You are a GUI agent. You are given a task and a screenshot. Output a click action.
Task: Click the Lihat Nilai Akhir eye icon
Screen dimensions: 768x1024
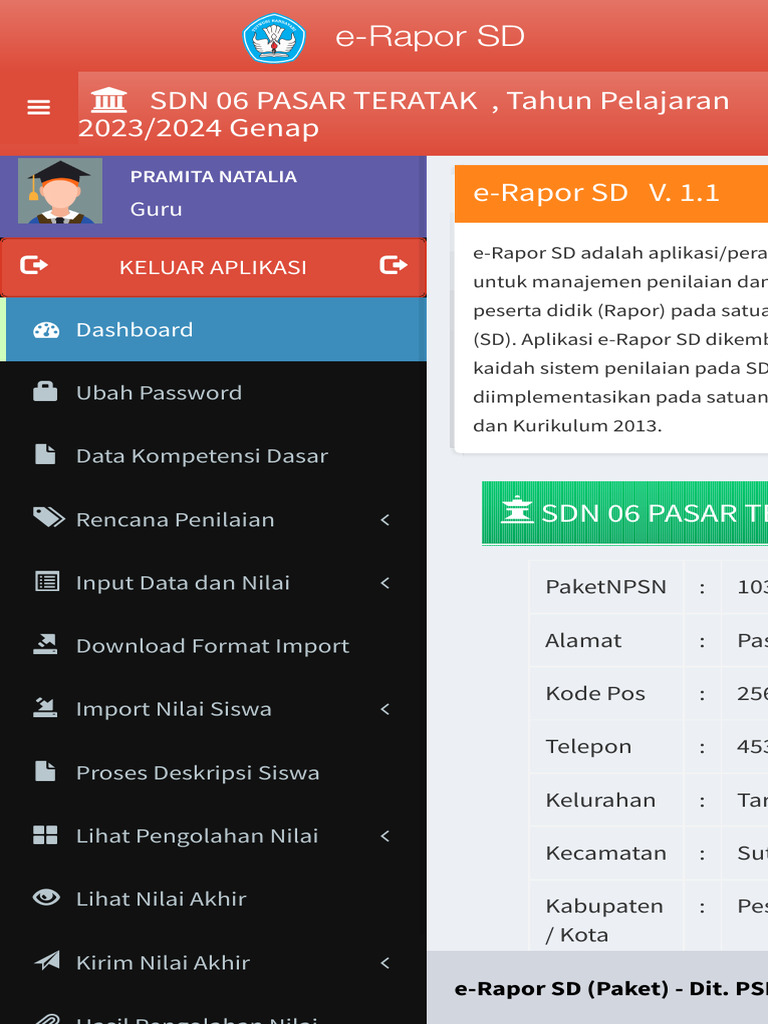[x=46, y=898]
